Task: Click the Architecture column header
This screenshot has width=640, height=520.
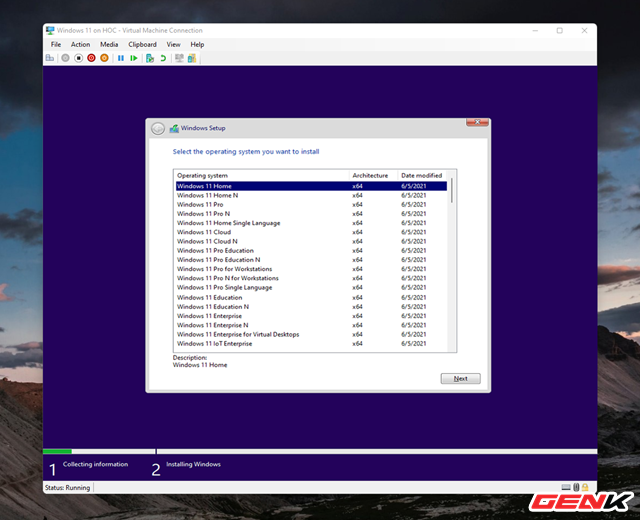Action: 373,176
